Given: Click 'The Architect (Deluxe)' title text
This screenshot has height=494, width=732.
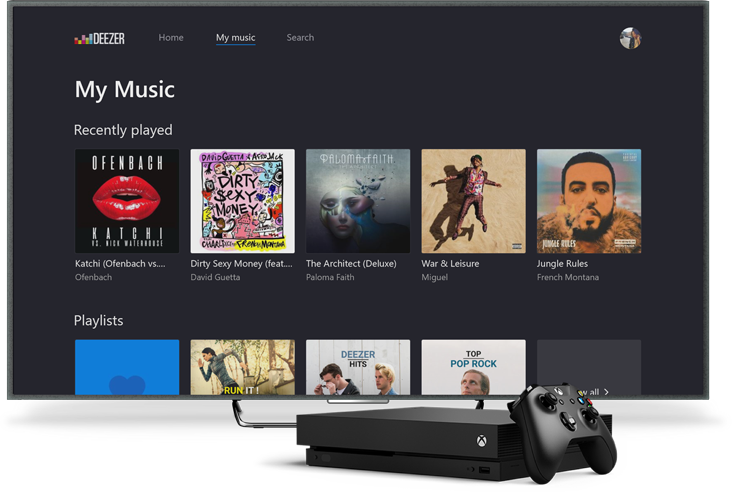Looking at the screenshot, I should [x=351, y=263].
